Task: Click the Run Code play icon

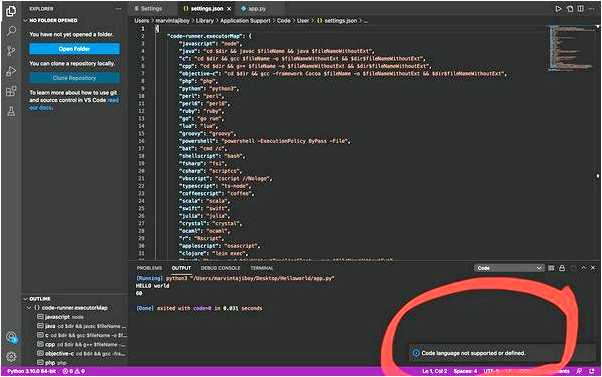Action: tap(558, 8)
